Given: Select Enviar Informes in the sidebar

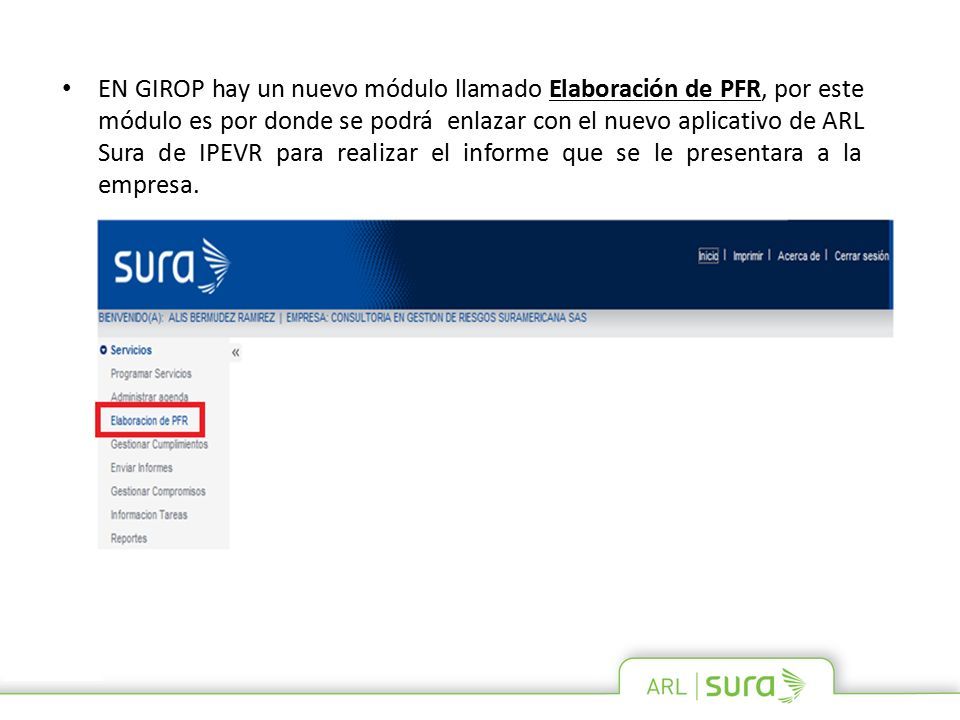Looking at the screenshot, I should pos(141,468).
